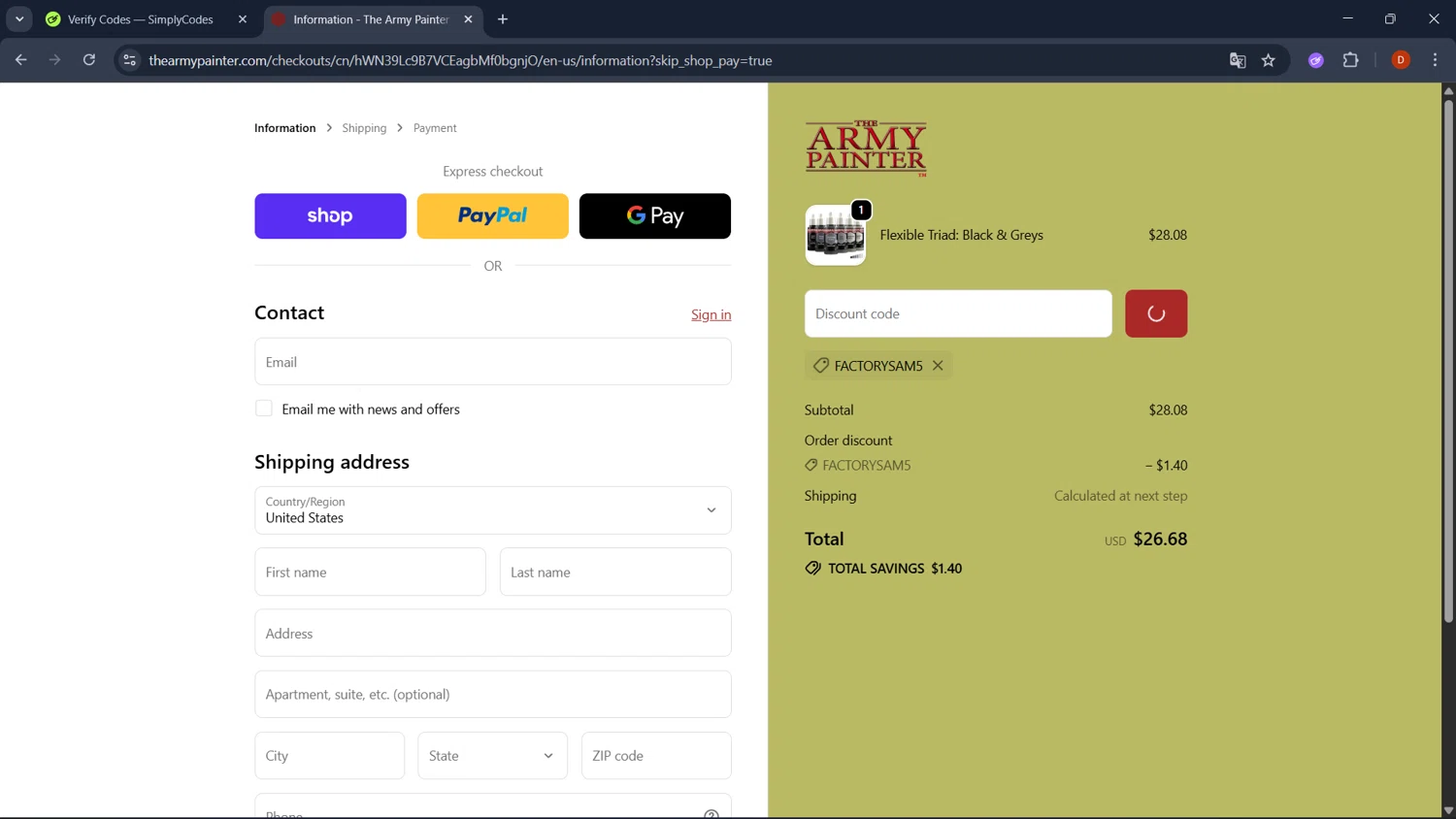Open the purple extension icon
The width and height of the screenshot is (1456, 819).
click(x=1316, y=60)
